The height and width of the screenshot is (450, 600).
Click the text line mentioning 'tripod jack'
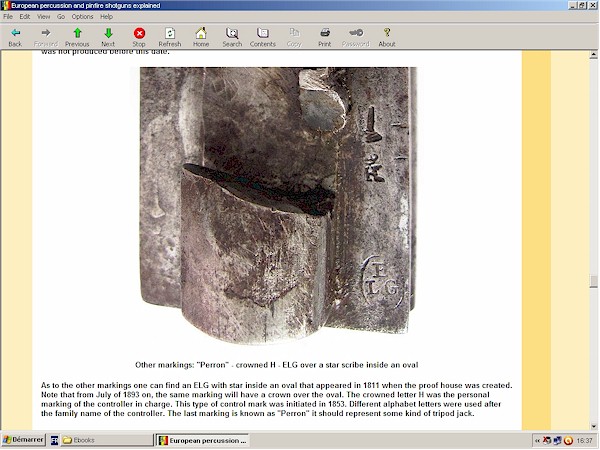point(258,414)
